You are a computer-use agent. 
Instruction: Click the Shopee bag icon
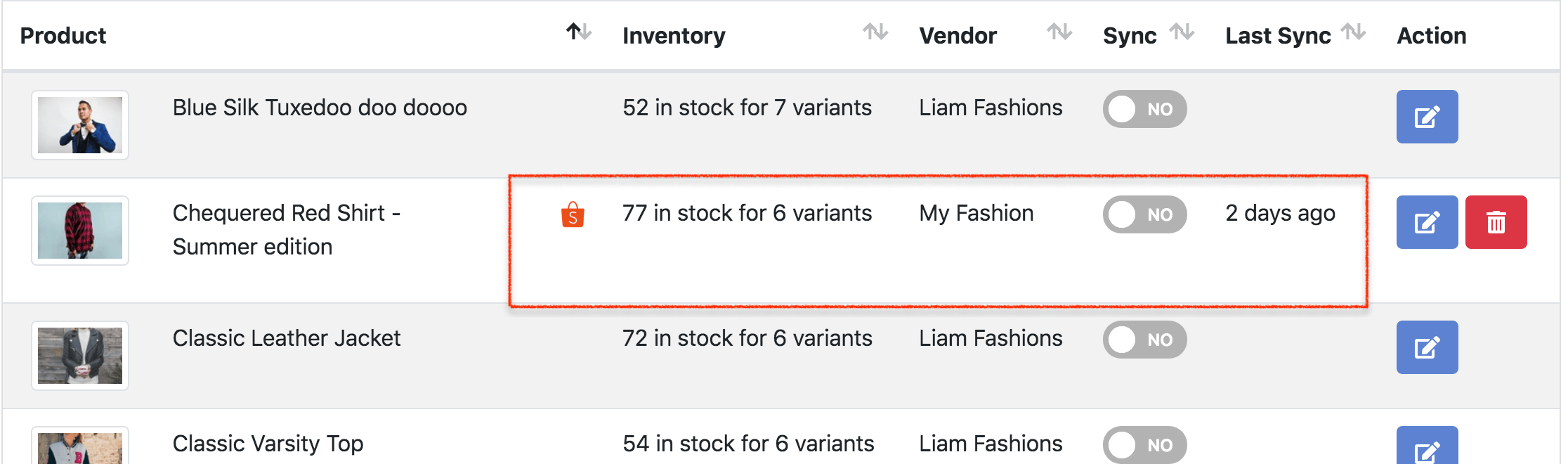pyautogui.click(x=573, y=214)
